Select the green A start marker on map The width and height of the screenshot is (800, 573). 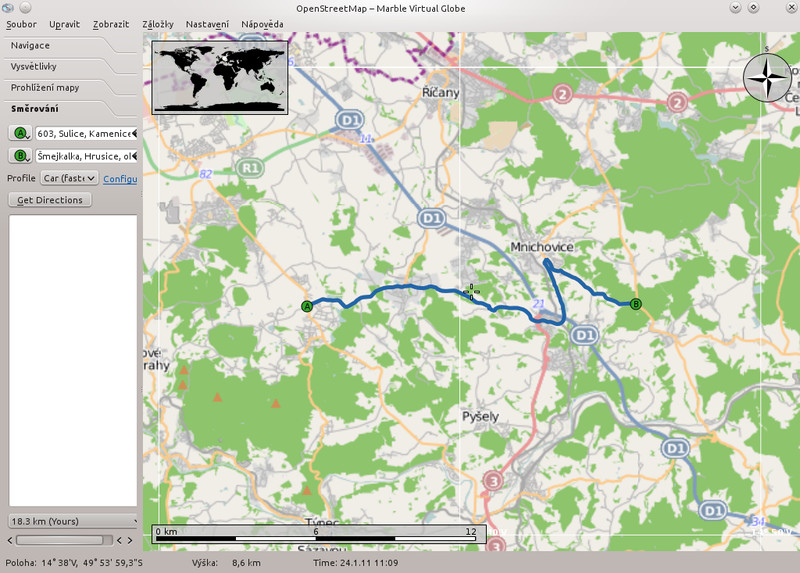[x=307, y=306]
